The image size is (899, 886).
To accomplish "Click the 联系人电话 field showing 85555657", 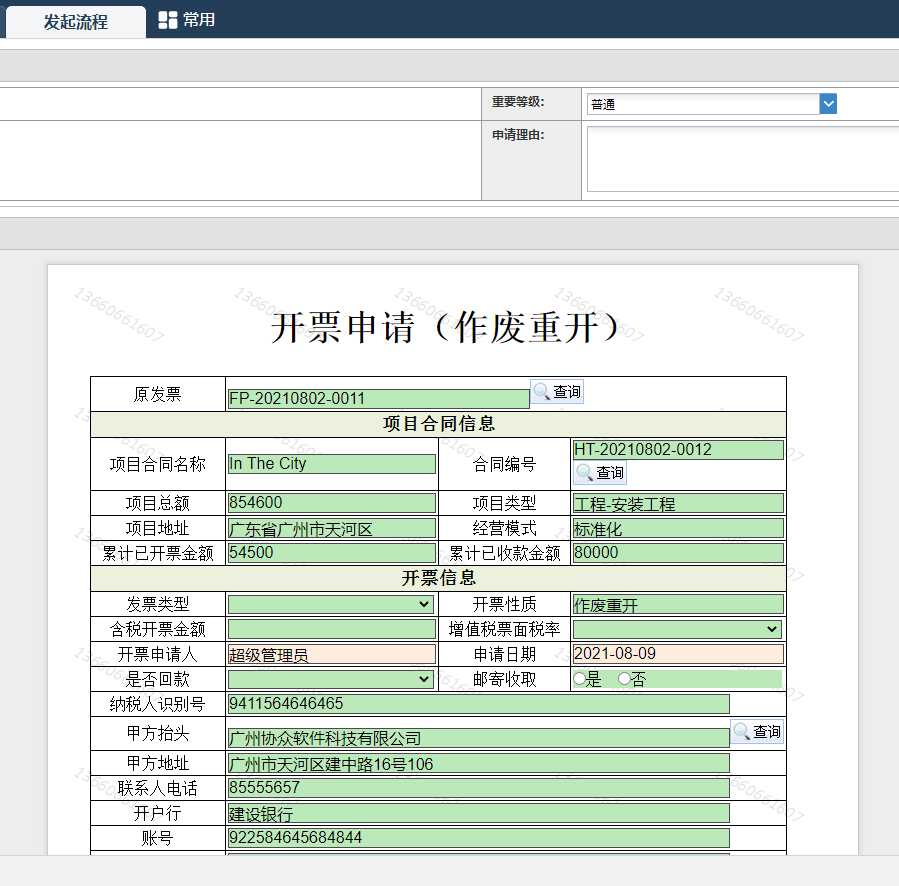I will (478, 788).
